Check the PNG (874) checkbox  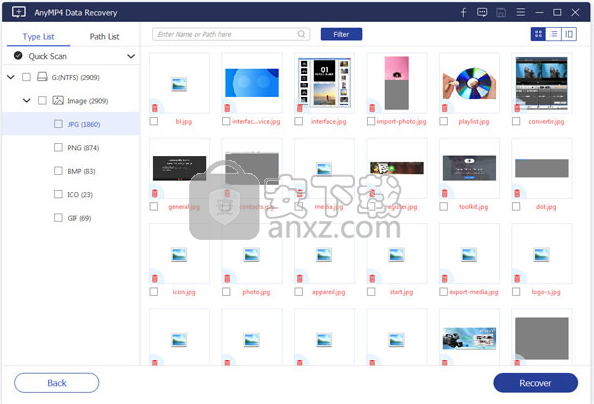click(x=58, y=147)
